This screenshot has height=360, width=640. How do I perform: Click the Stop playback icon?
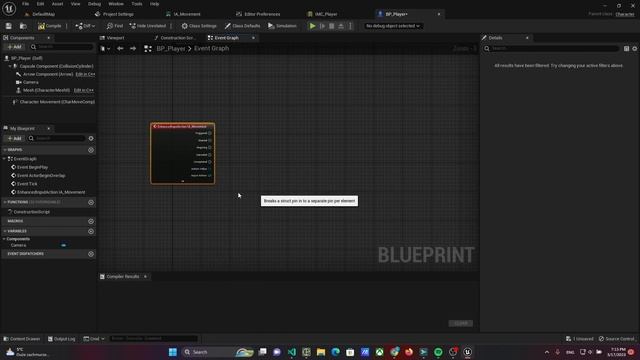coord(332,26)
